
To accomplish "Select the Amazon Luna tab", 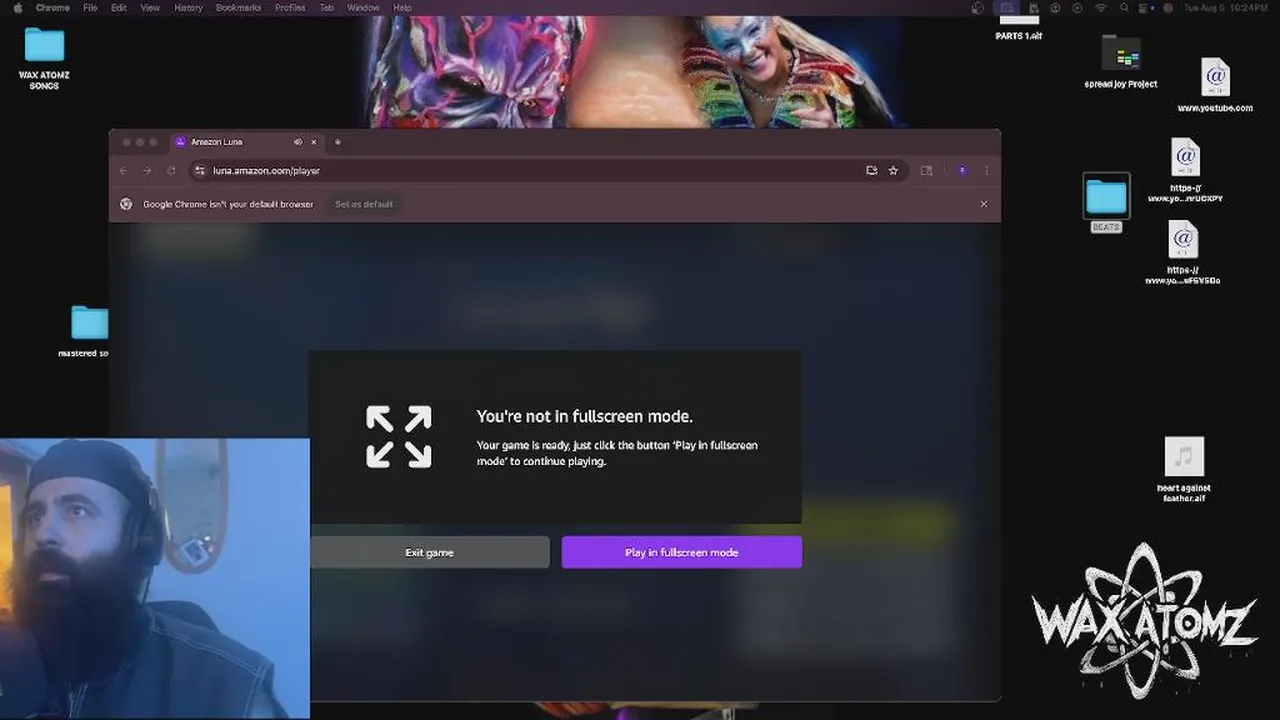I will (246, 142).
